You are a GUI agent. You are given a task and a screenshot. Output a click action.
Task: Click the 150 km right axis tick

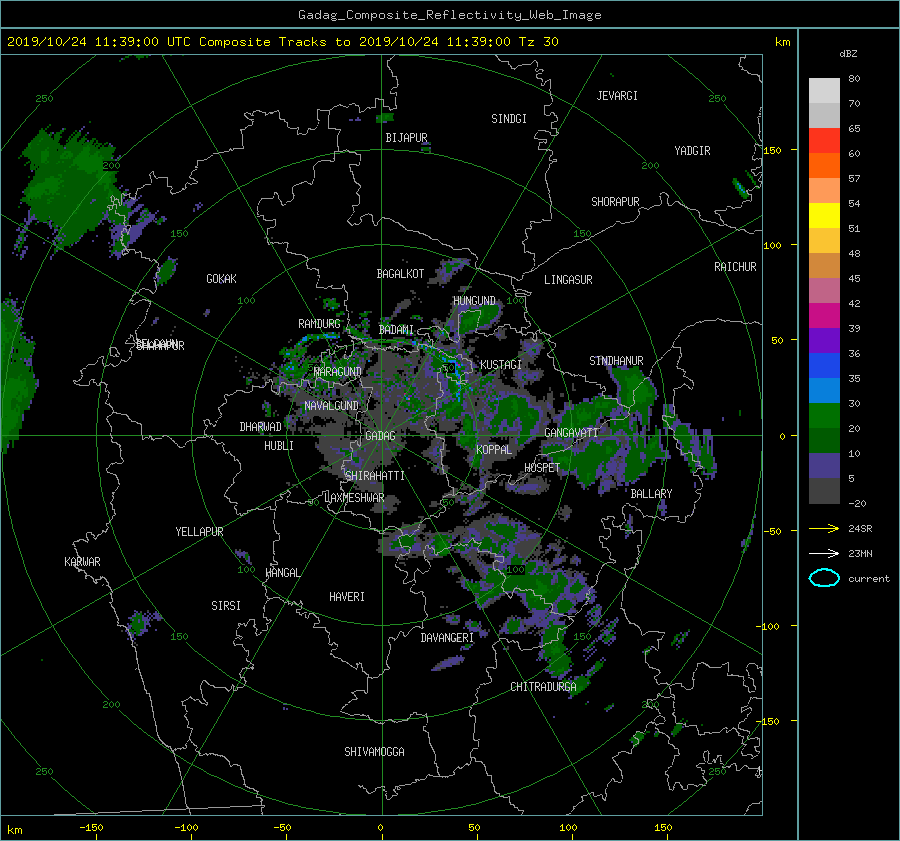[x=772, y=150]
